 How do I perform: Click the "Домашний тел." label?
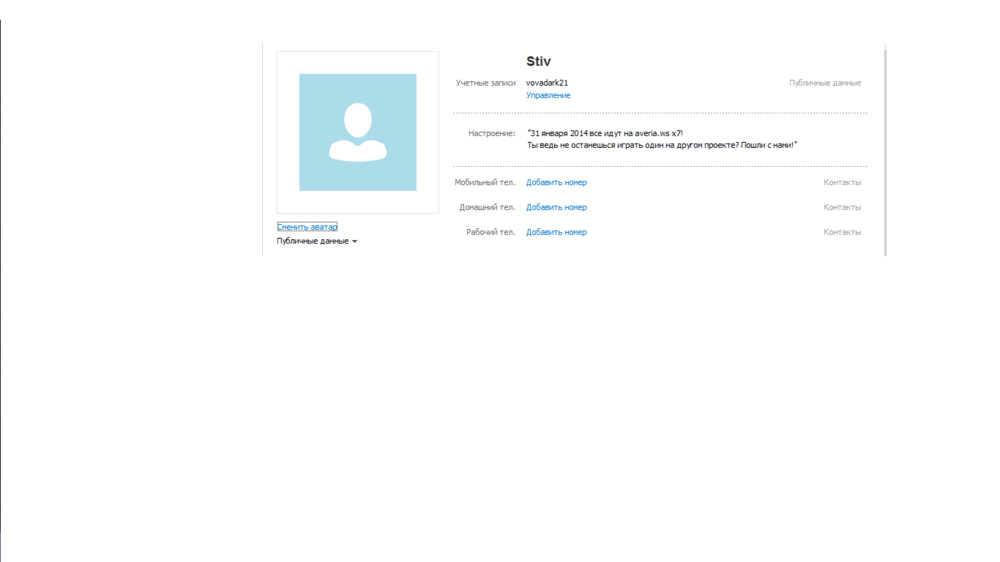coord(487,208)
